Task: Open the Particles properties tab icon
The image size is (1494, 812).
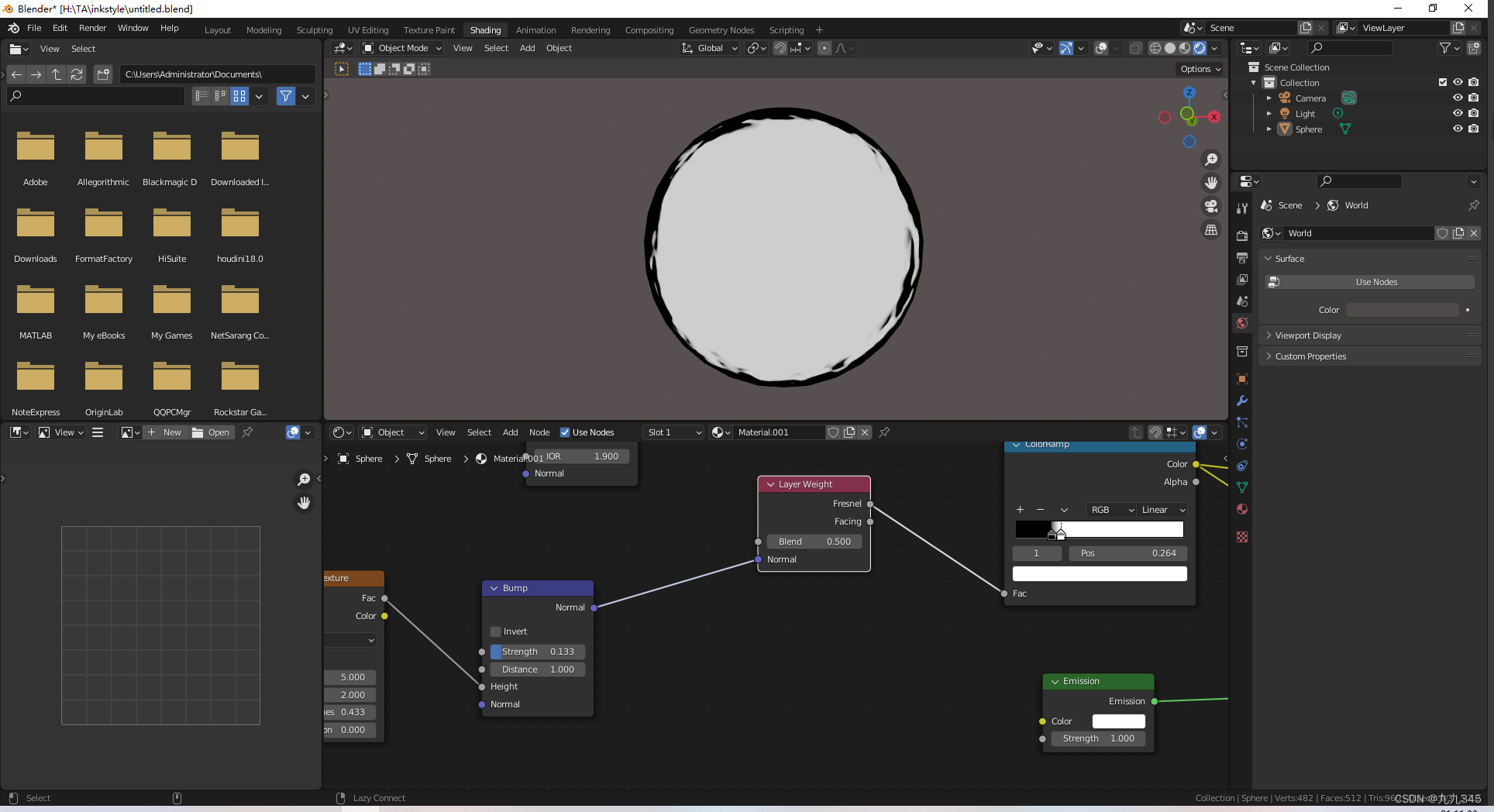Action: [1242, 422]
